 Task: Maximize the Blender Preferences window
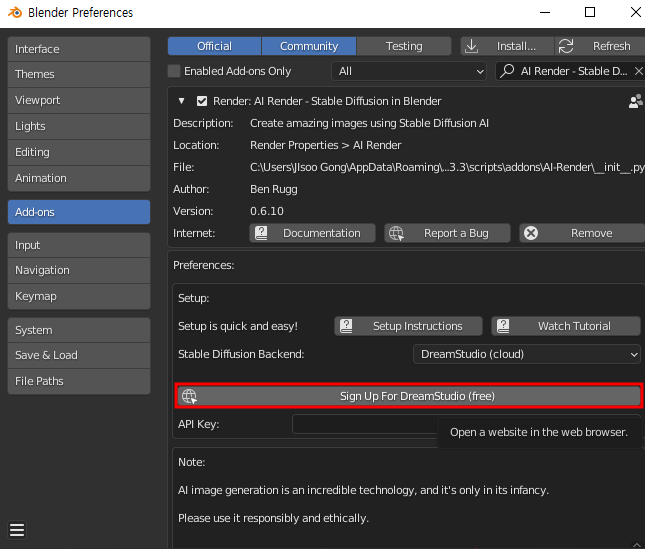[x=590, y=13]
